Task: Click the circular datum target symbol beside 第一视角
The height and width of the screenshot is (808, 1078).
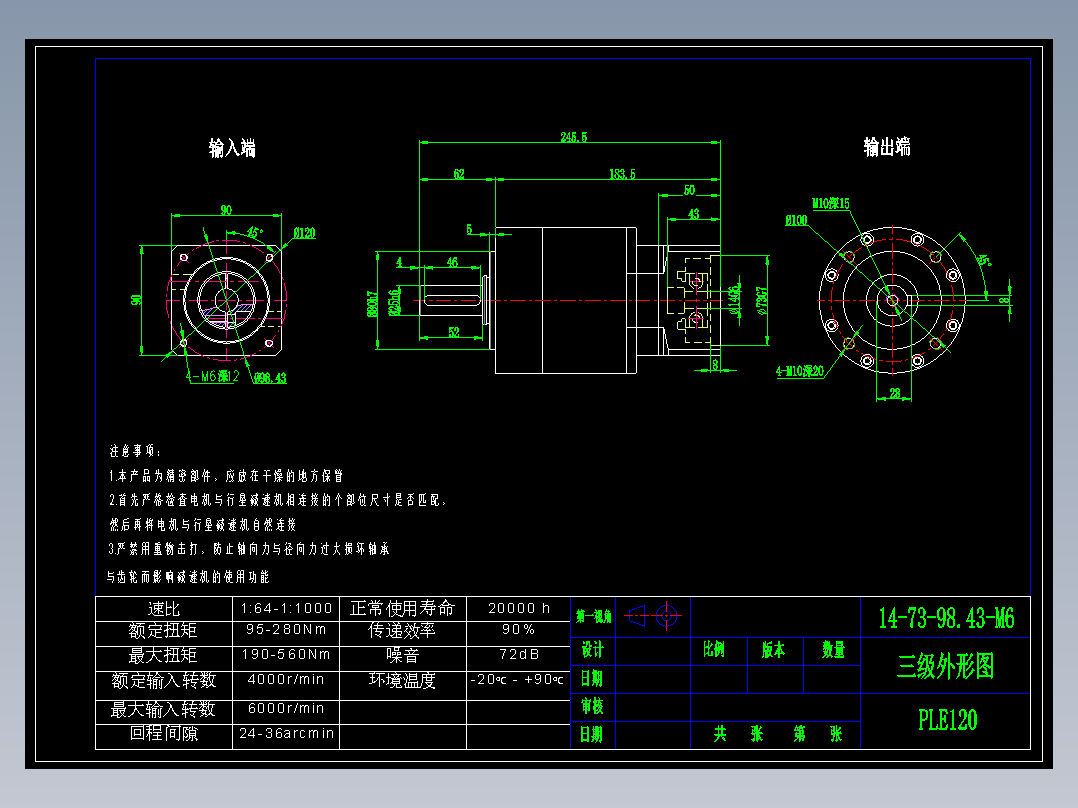Action: (x=666, y=615)
